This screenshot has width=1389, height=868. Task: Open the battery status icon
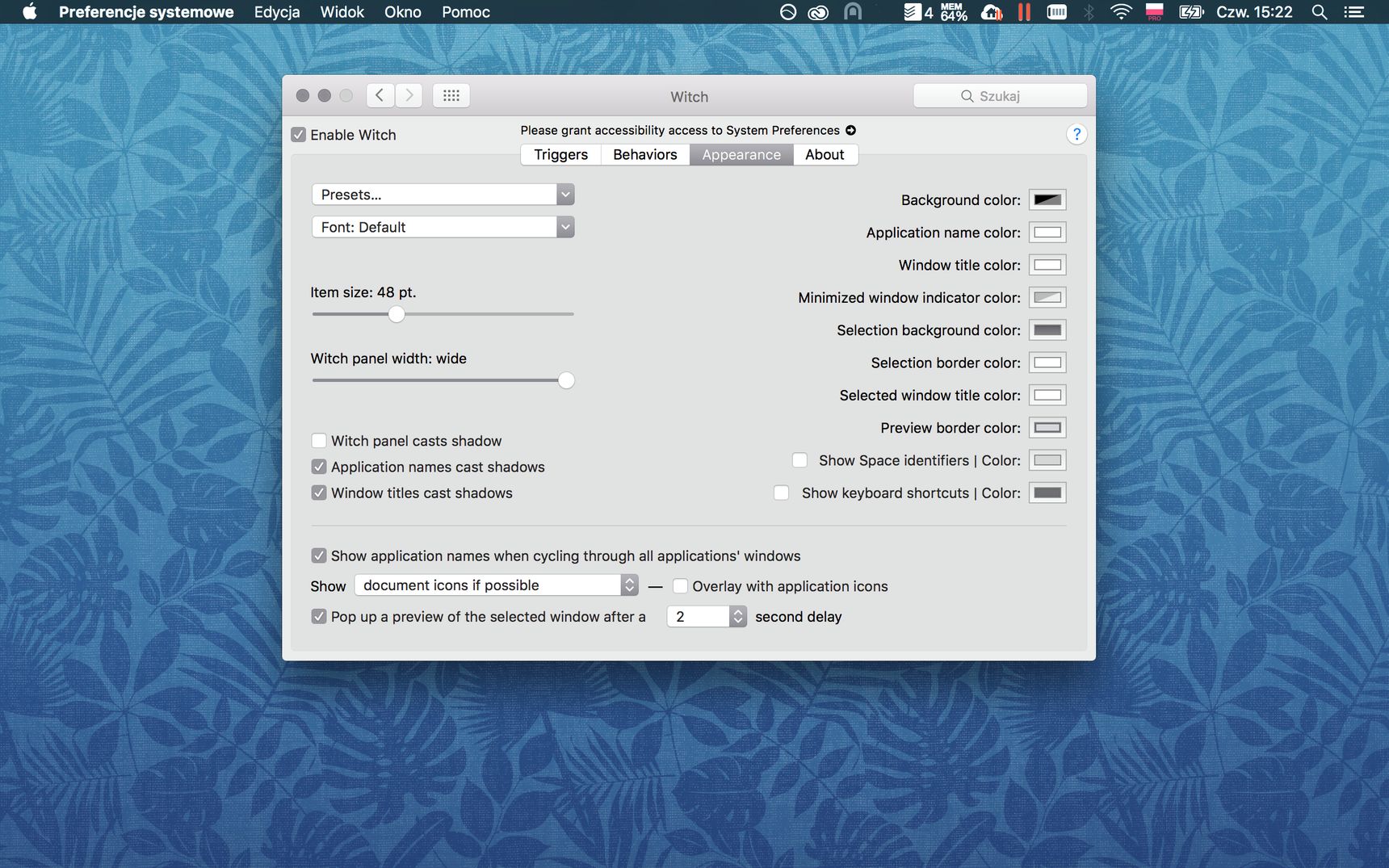1191,12
